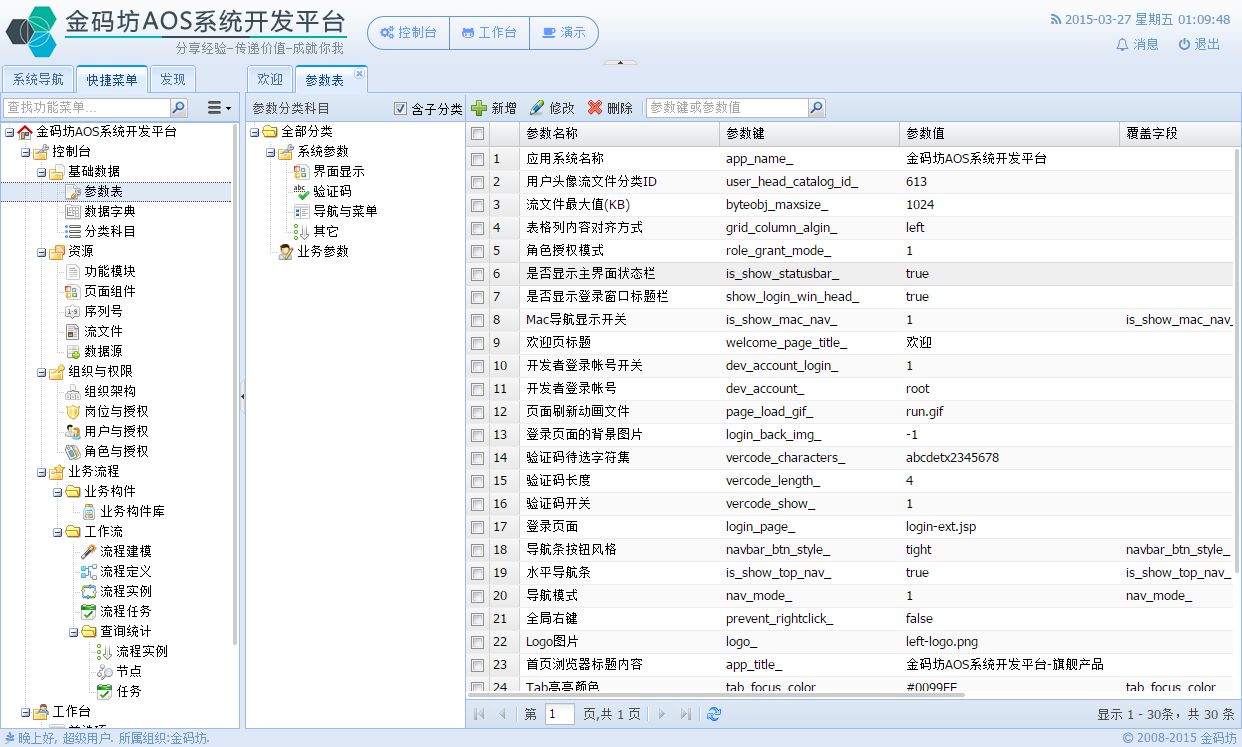The height and width of the screenshot is (747, 1242).
Task: Go to the next page using the arrow icon
Action: (662, 714)
